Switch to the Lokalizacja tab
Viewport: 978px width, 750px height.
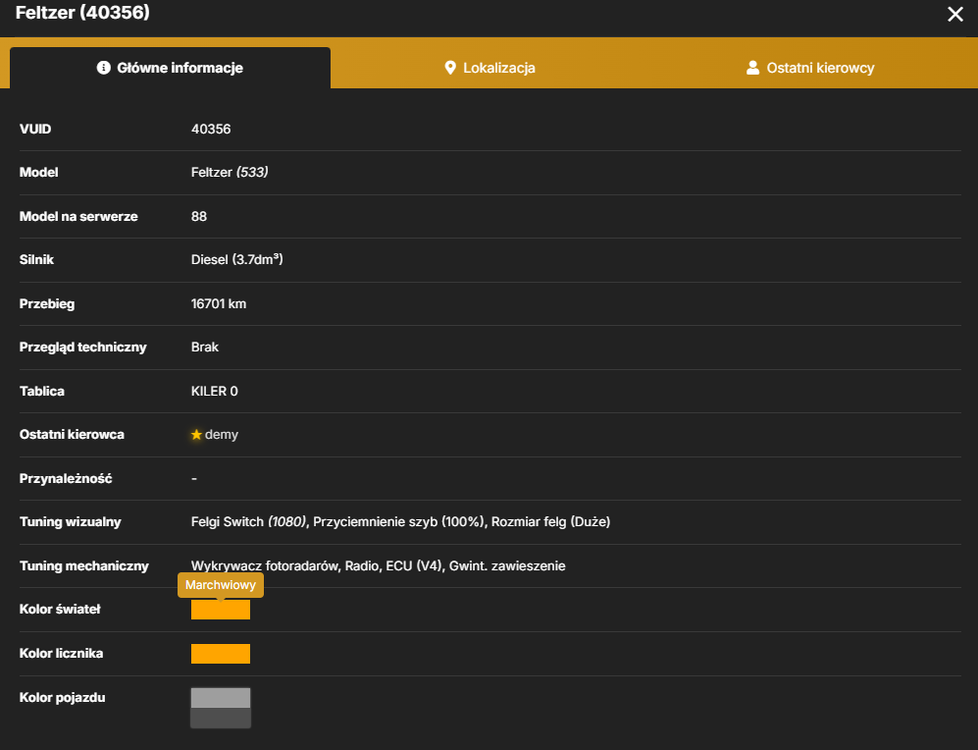pyautogui.click(x=490, y=67)
